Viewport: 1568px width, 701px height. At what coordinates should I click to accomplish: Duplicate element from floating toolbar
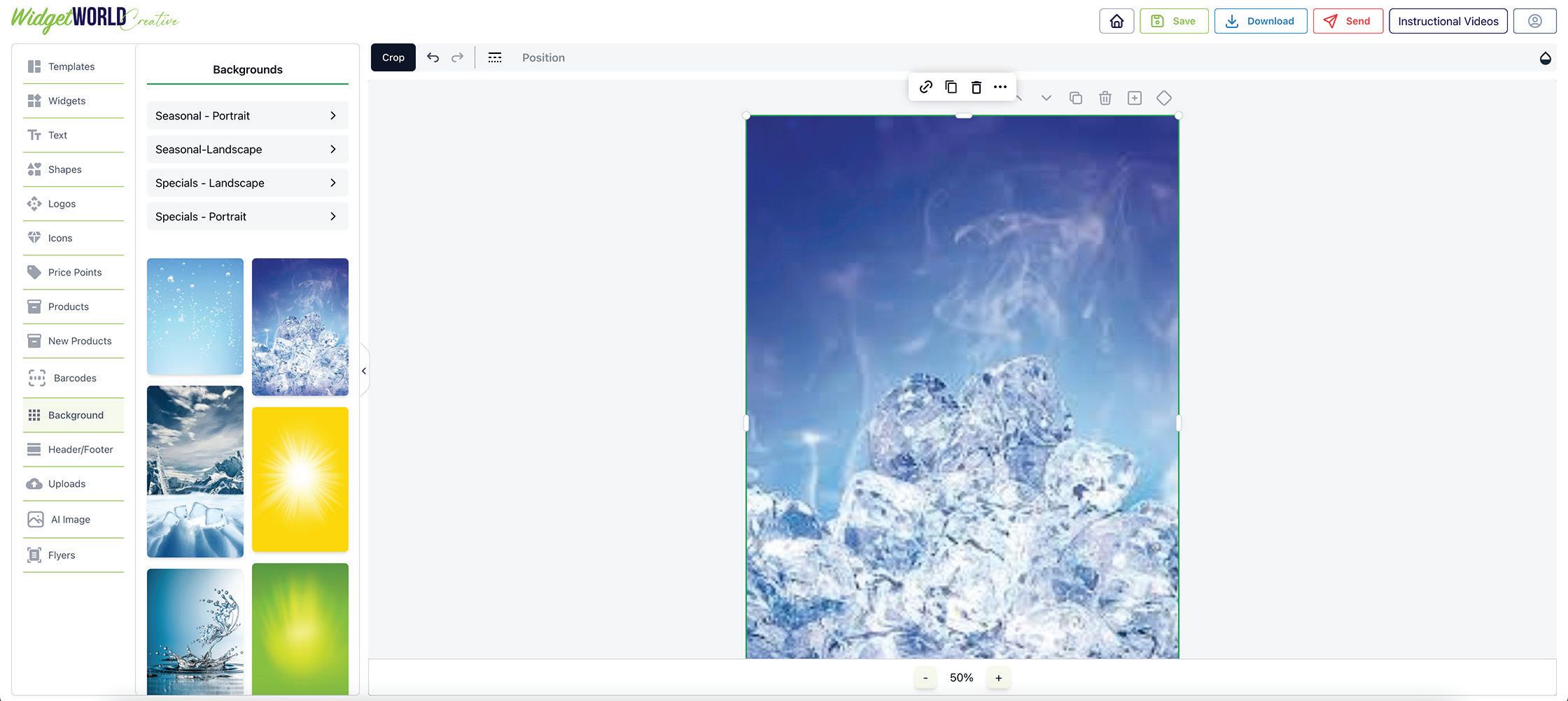(951, 87)
